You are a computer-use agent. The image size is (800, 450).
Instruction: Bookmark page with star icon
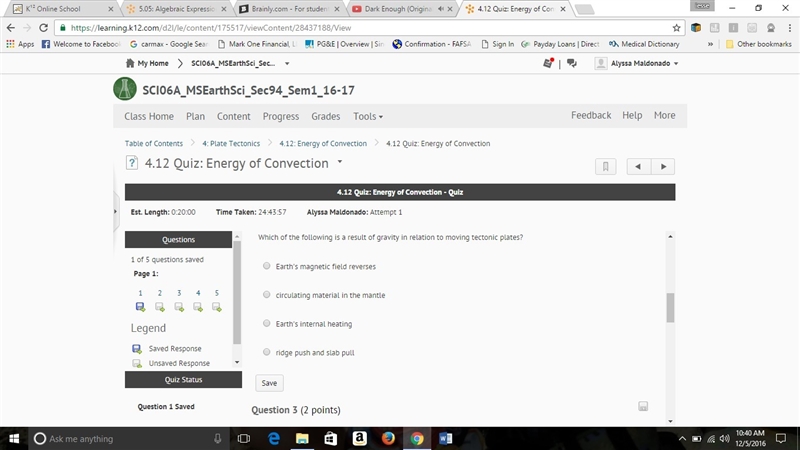677,28
